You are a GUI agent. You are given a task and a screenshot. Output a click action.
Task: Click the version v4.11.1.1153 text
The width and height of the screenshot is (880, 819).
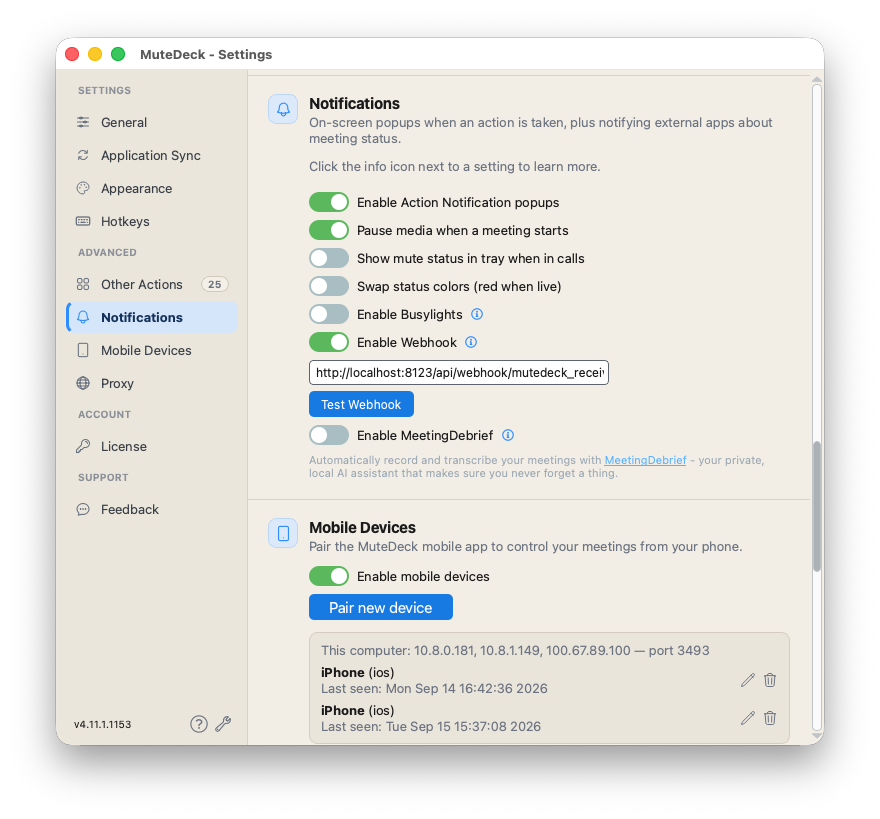click(x=103, y=725)
